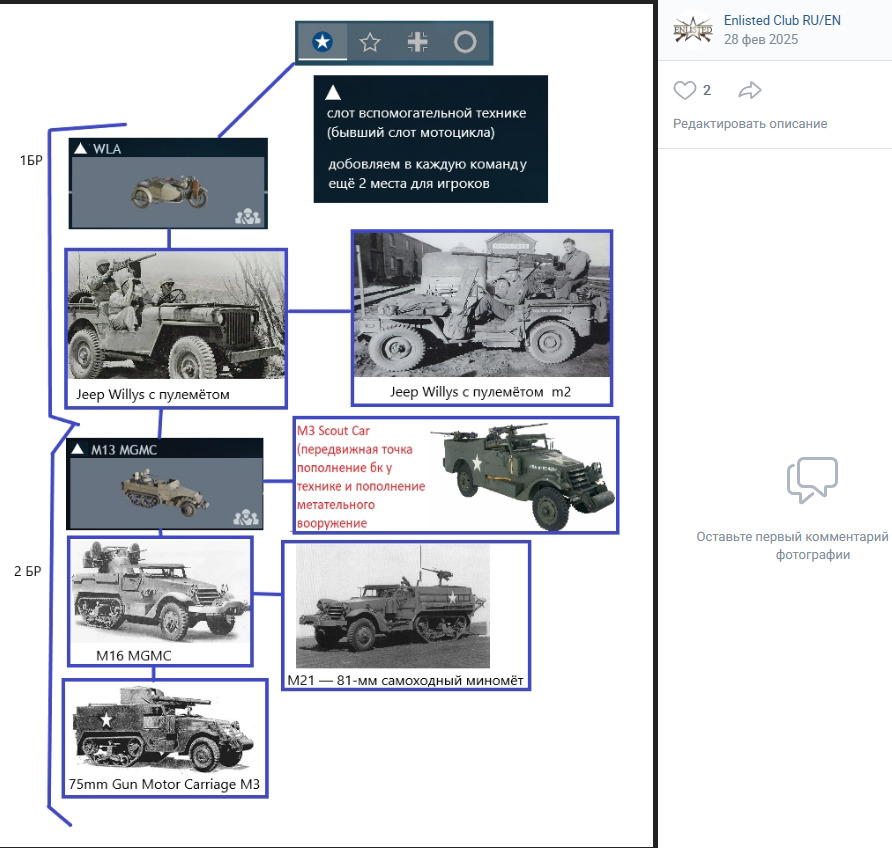Click the squad icon on the M13 MGMC card
Image resolution: width=892 pixels, height=848 pixels.
point(246,517)
